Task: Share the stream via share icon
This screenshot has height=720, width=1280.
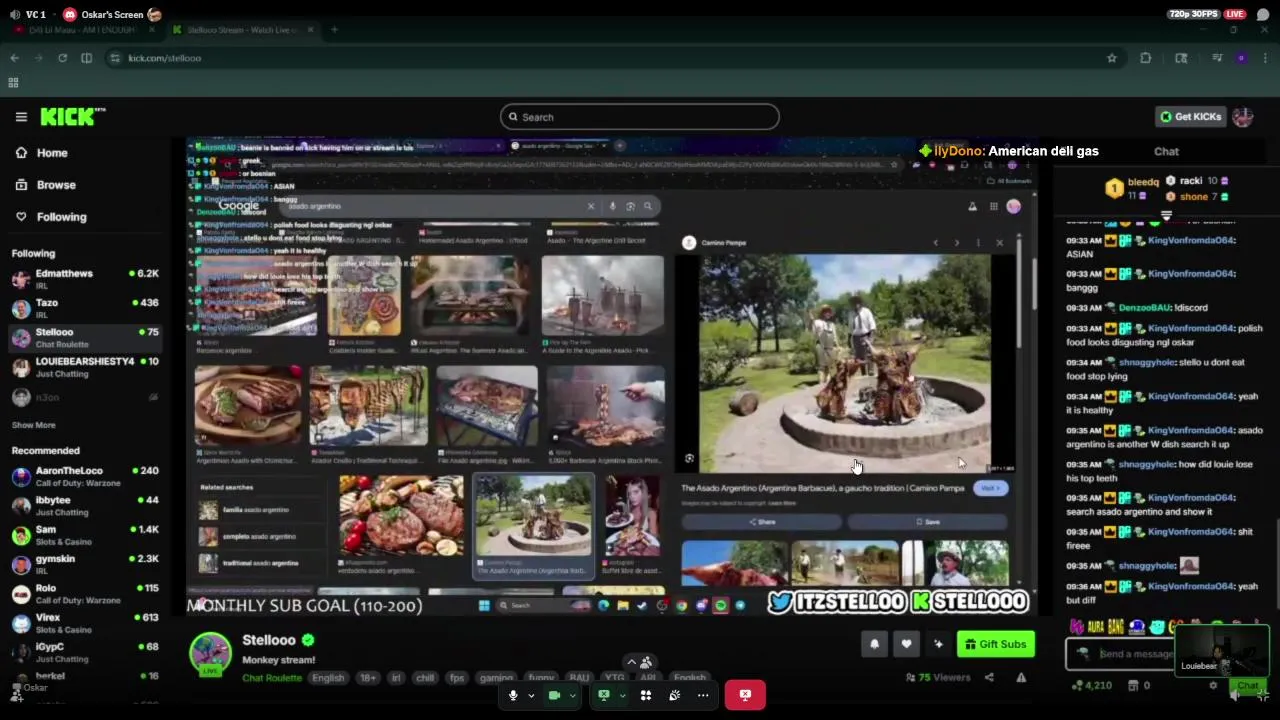Action: pos(989,678)
